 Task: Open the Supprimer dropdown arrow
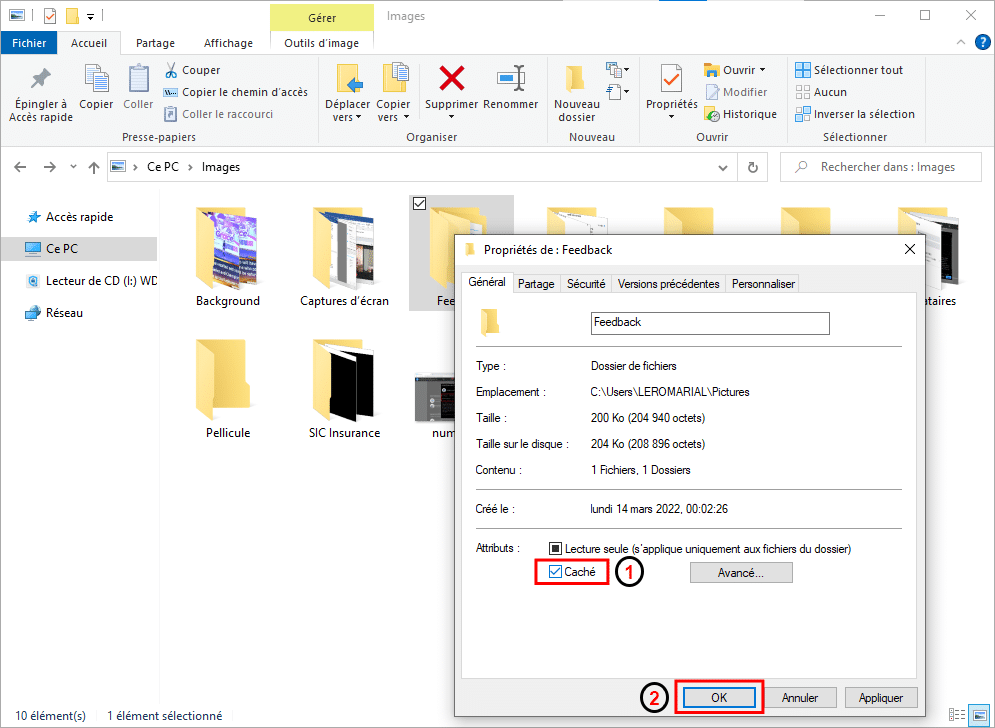451,117
